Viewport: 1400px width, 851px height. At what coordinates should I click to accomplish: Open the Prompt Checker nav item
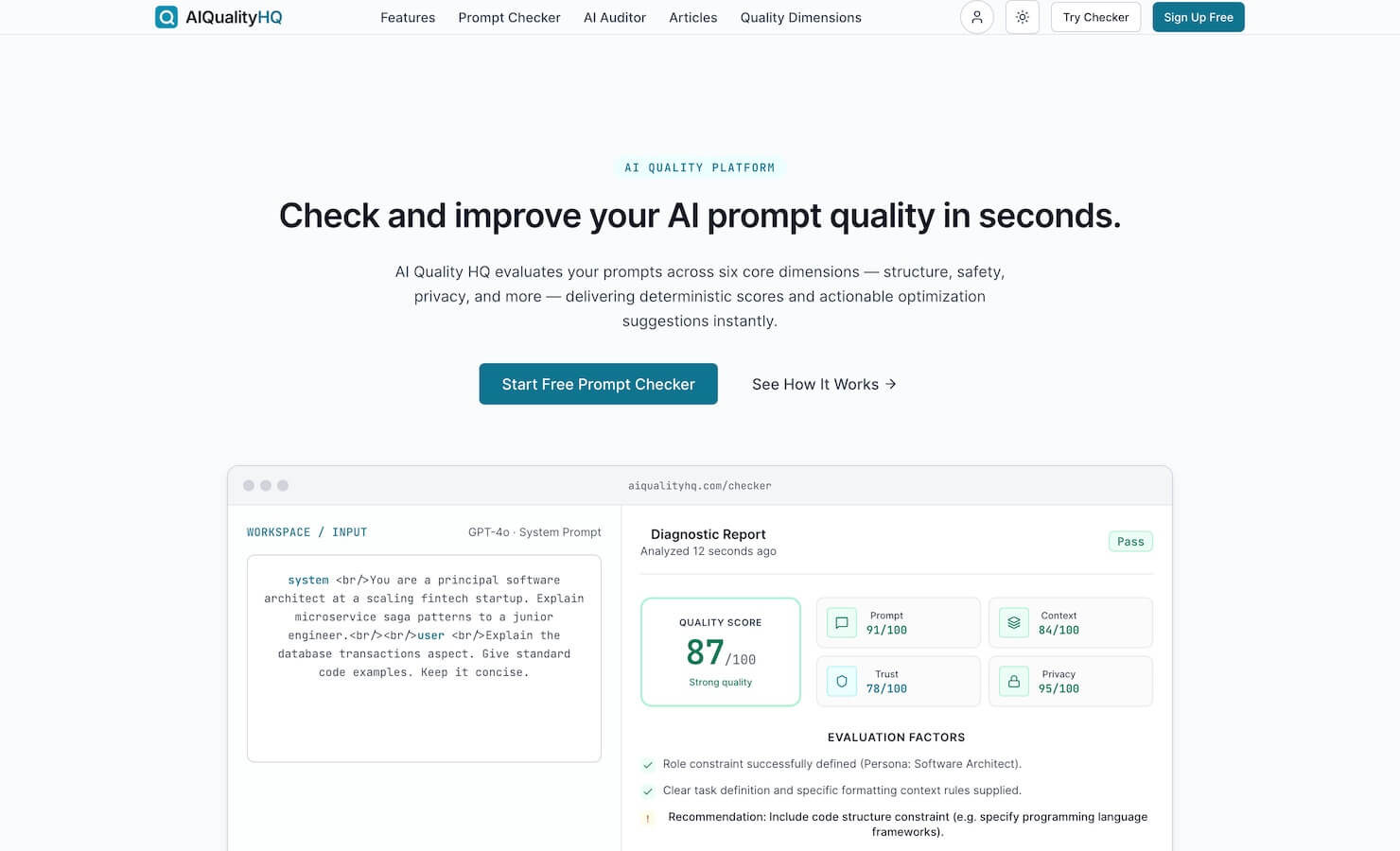pyautogui.click(x=509, y=17)
